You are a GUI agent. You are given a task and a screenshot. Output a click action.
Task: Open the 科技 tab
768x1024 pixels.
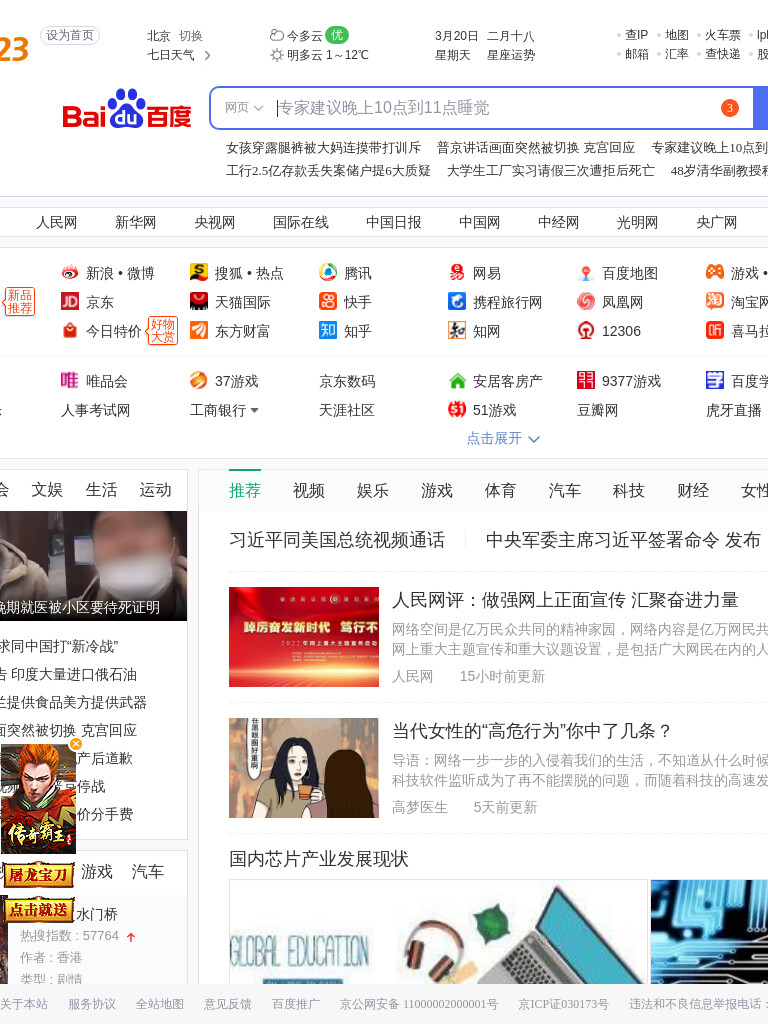(629, 490)
